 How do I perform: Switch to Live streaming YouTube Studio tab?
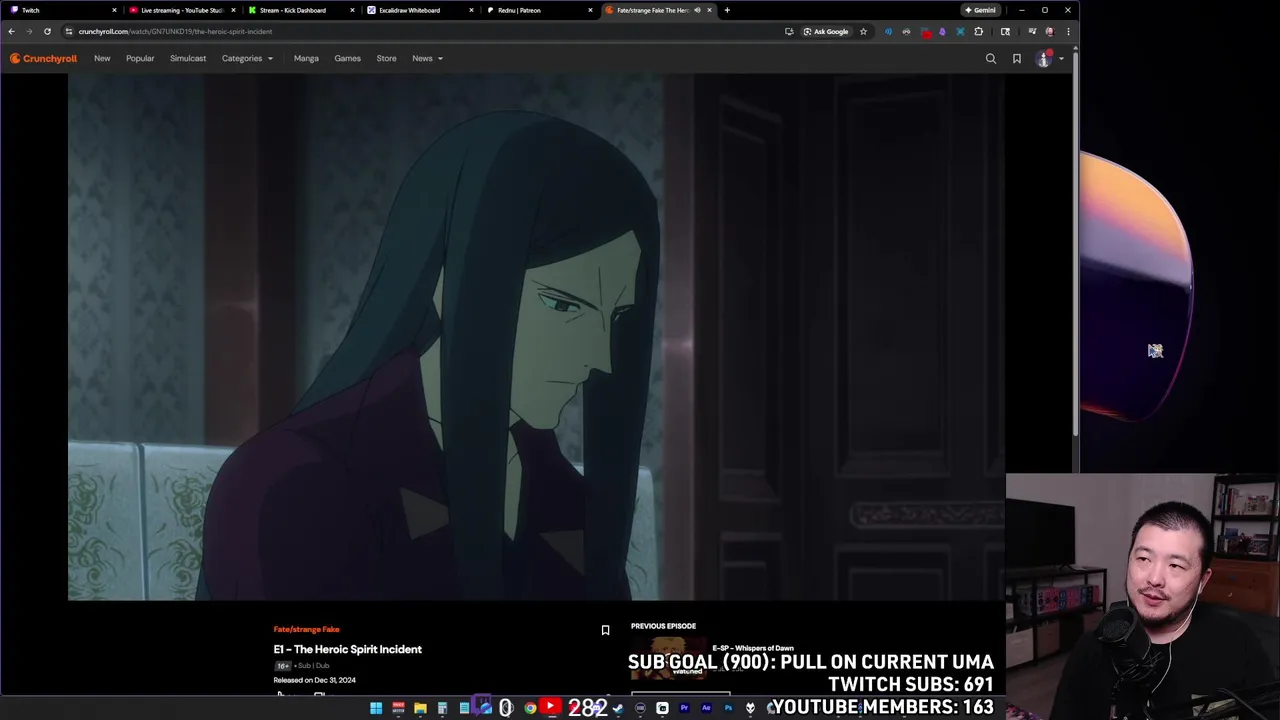coord(180,10)
